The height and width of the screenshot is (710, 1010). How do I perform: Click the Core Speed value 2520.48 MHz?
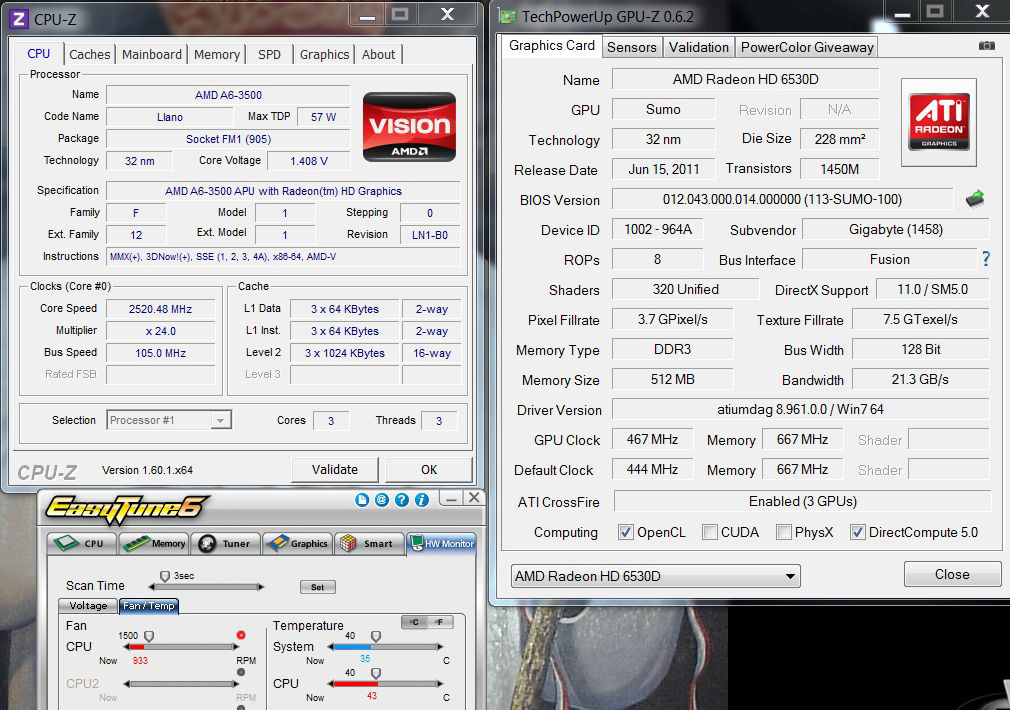[x=160, y=309]
